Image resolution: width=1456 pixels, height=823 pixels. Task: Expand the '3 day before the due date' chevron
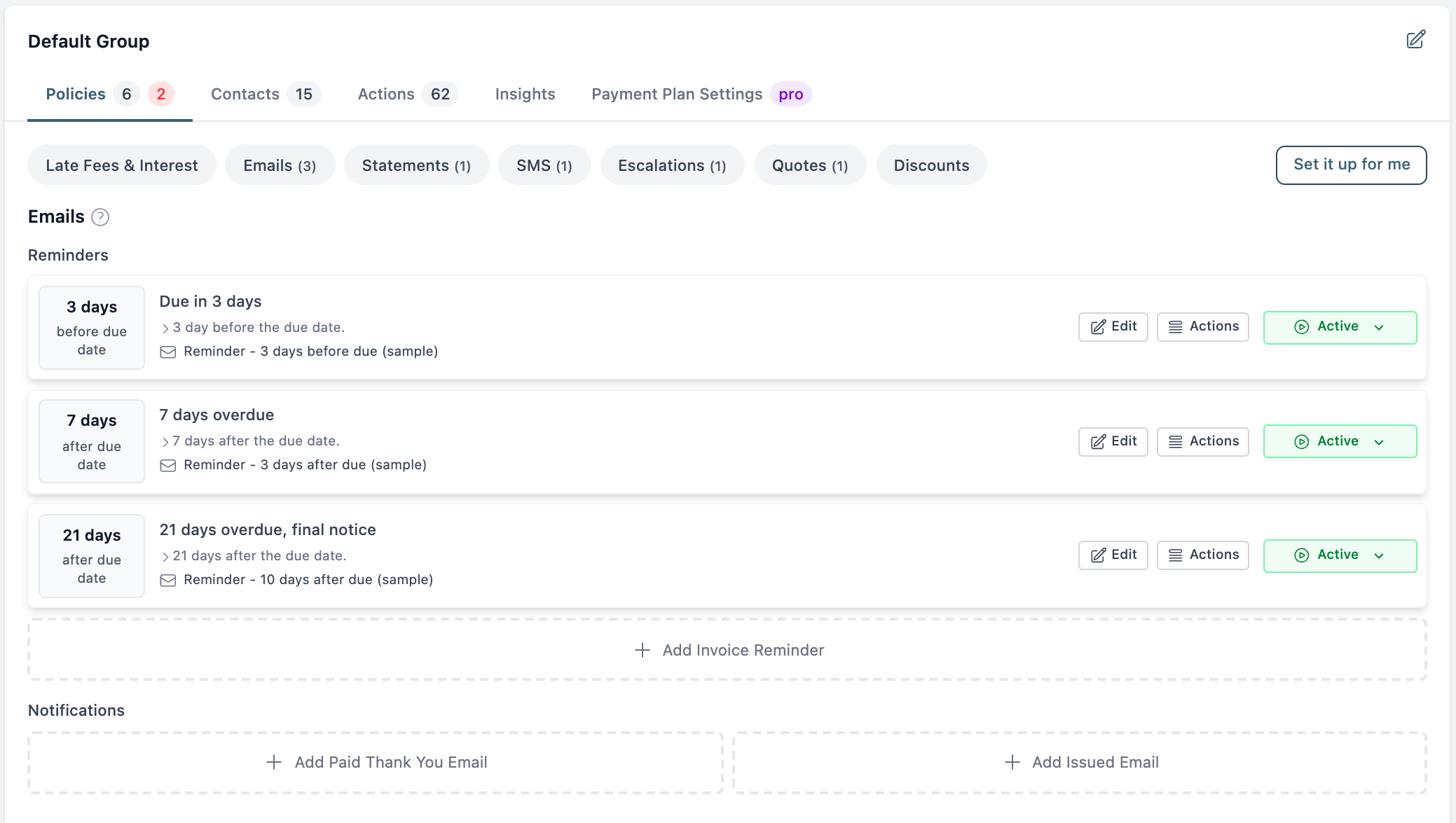(165, 328)
